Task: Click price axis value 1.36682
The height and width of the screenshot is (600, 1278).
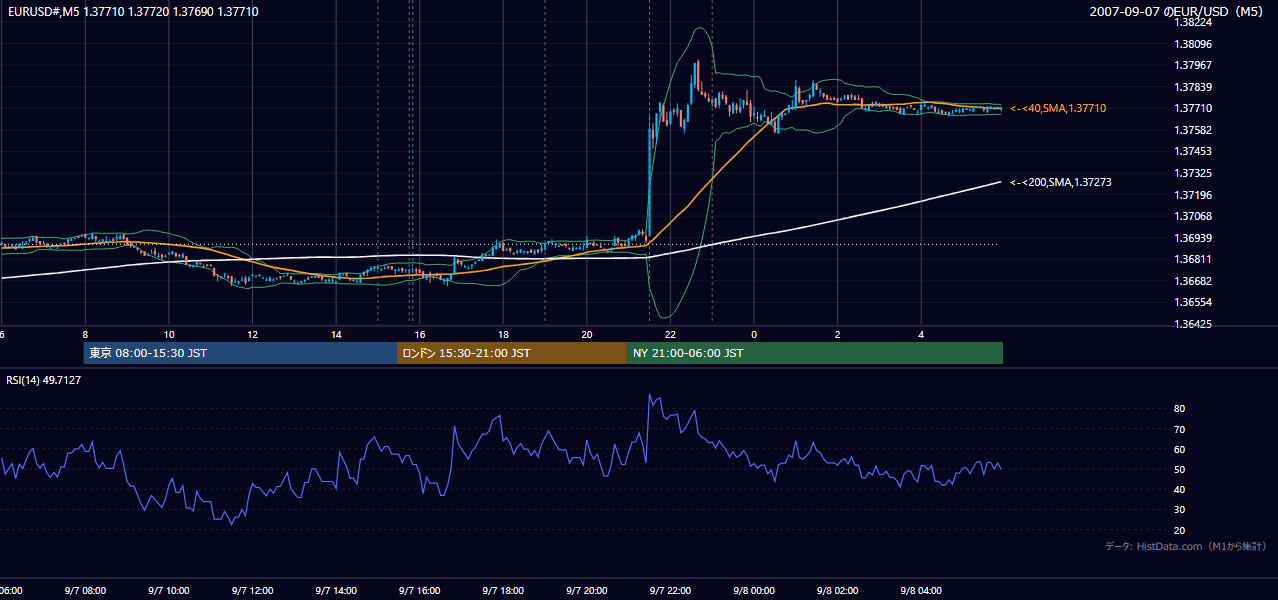Action: click(x=1193, y=280)
